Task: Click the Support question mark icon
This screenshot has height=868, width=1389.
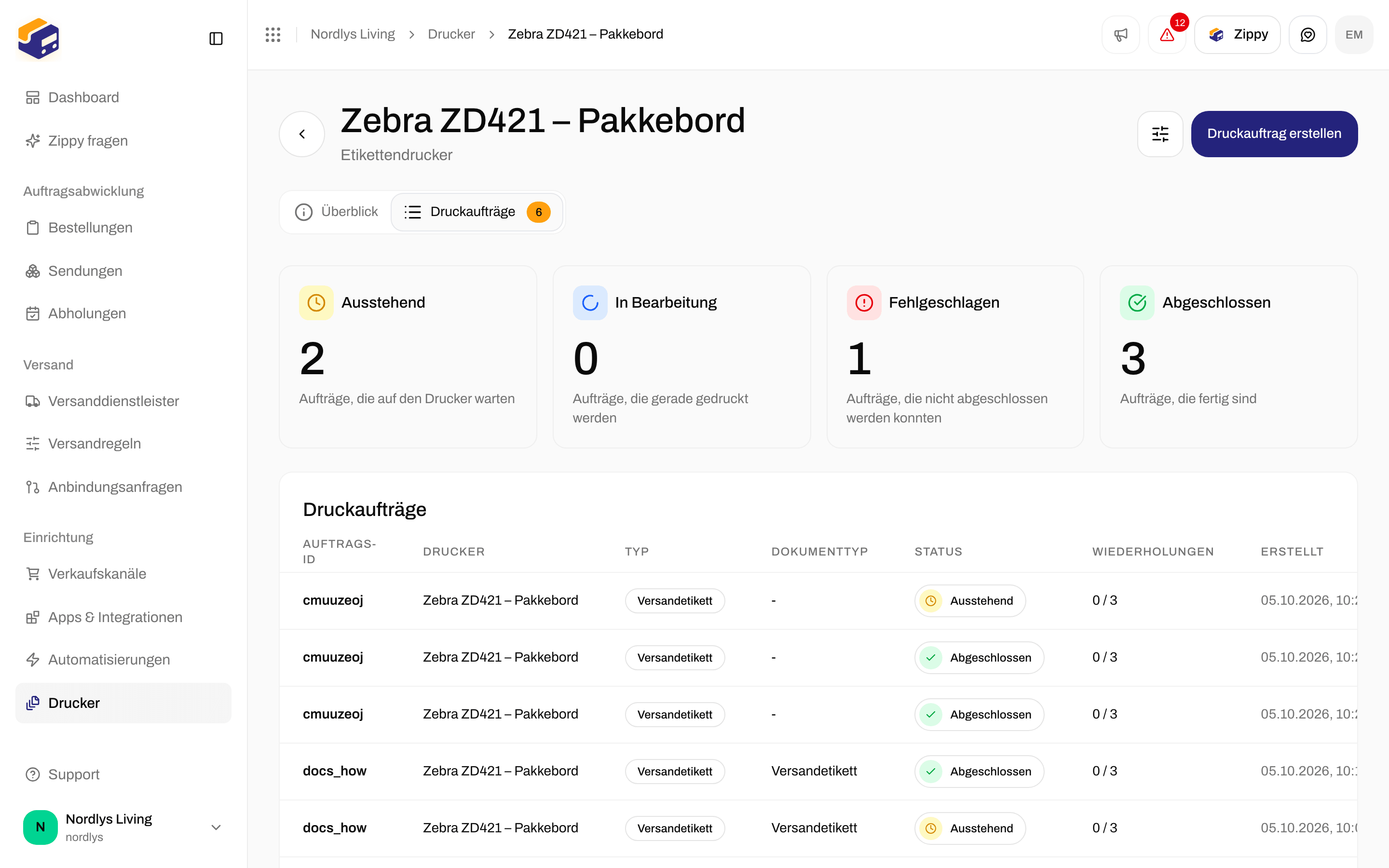Action: [x=33, y=774]
